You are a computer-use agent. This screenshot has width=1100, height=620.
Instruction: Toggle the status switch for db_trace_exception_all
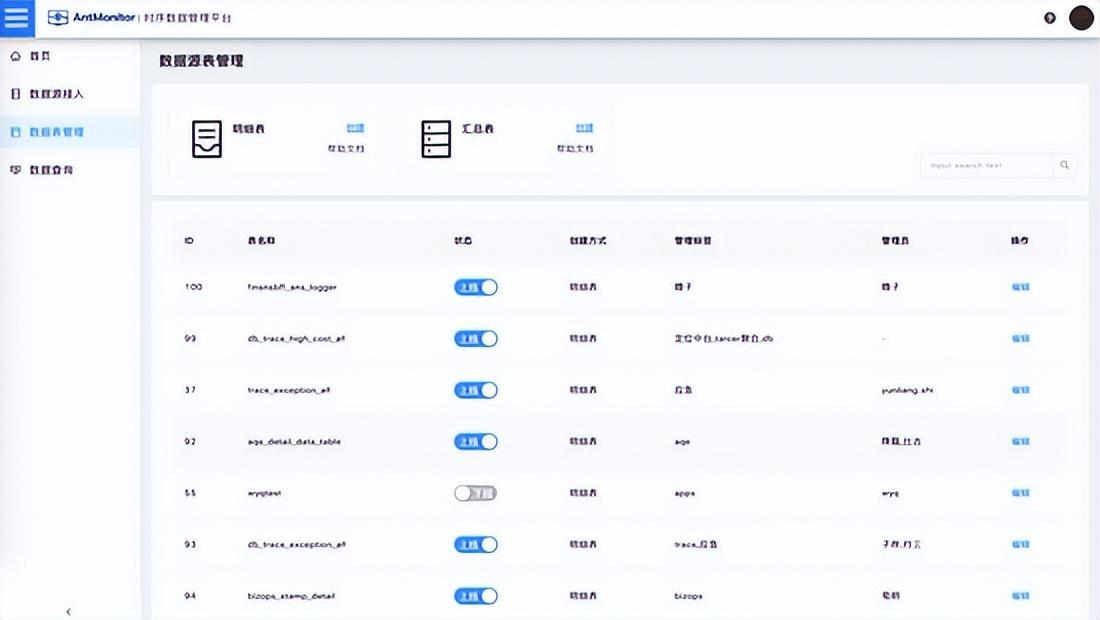(x=476, y=544)
